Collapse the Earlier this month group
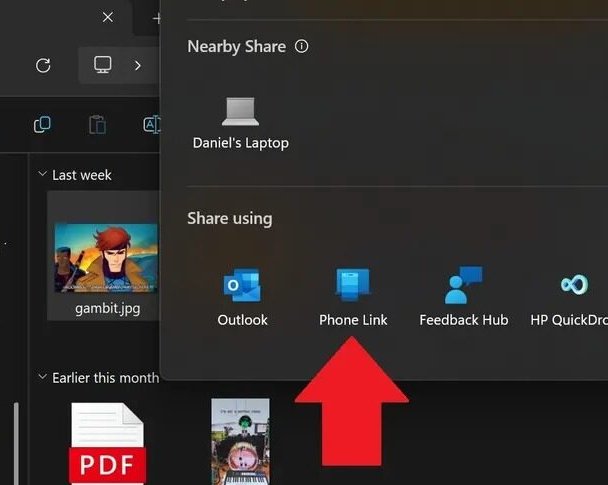Viewport: 608px width, 485px height. coord(42,376)
